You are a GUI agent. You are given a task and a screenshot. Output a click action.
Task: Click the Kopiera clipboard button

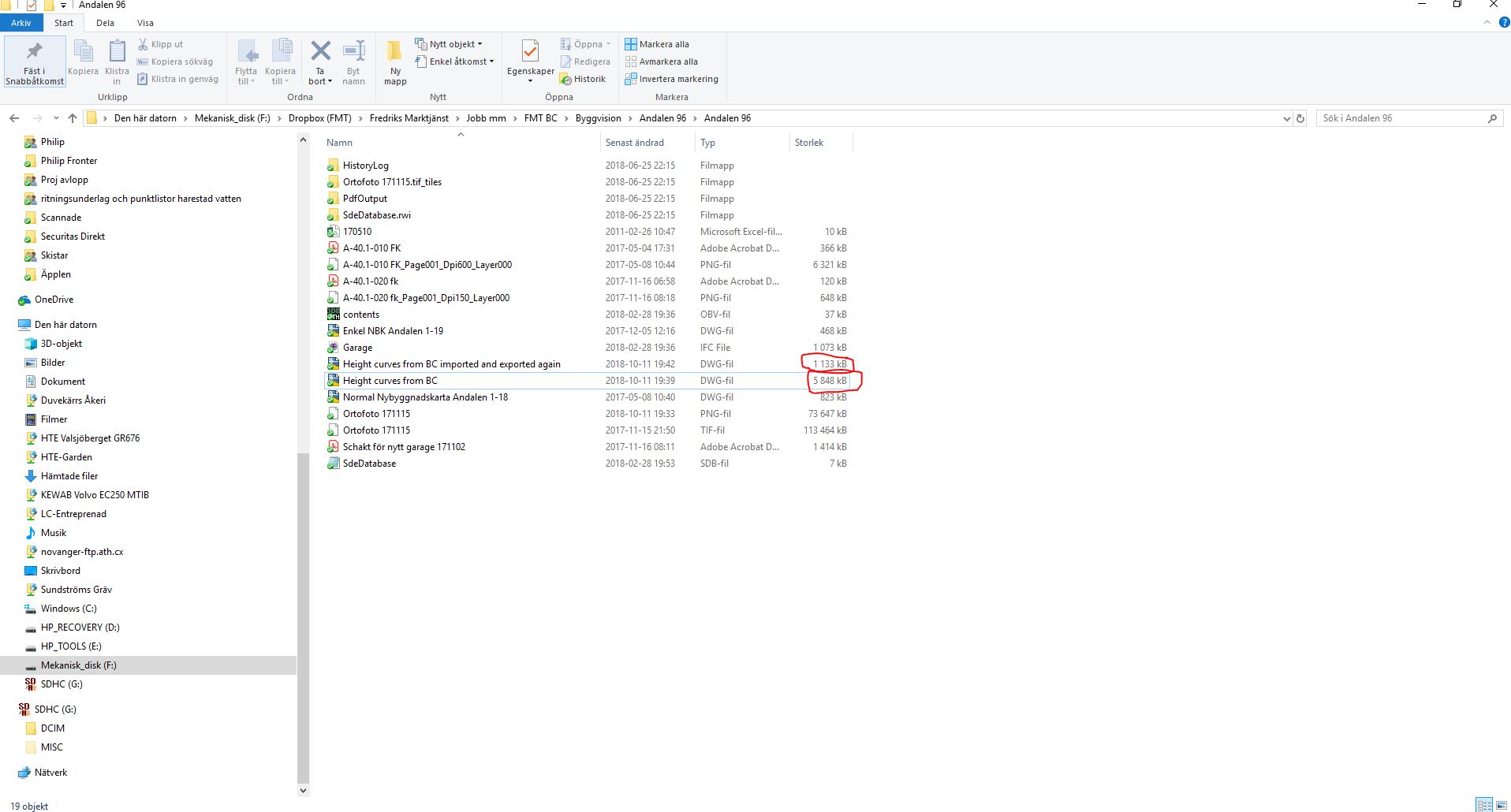(83, 58)
